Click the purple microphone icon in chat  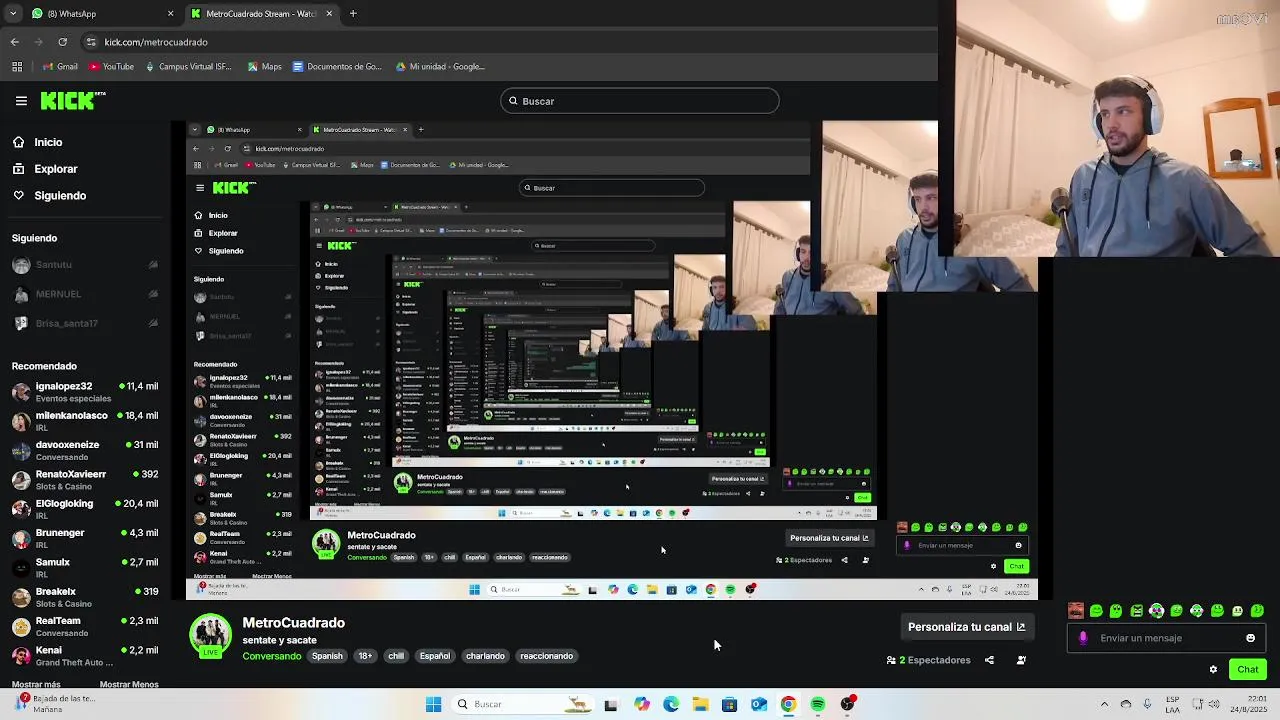[1083, 638]
